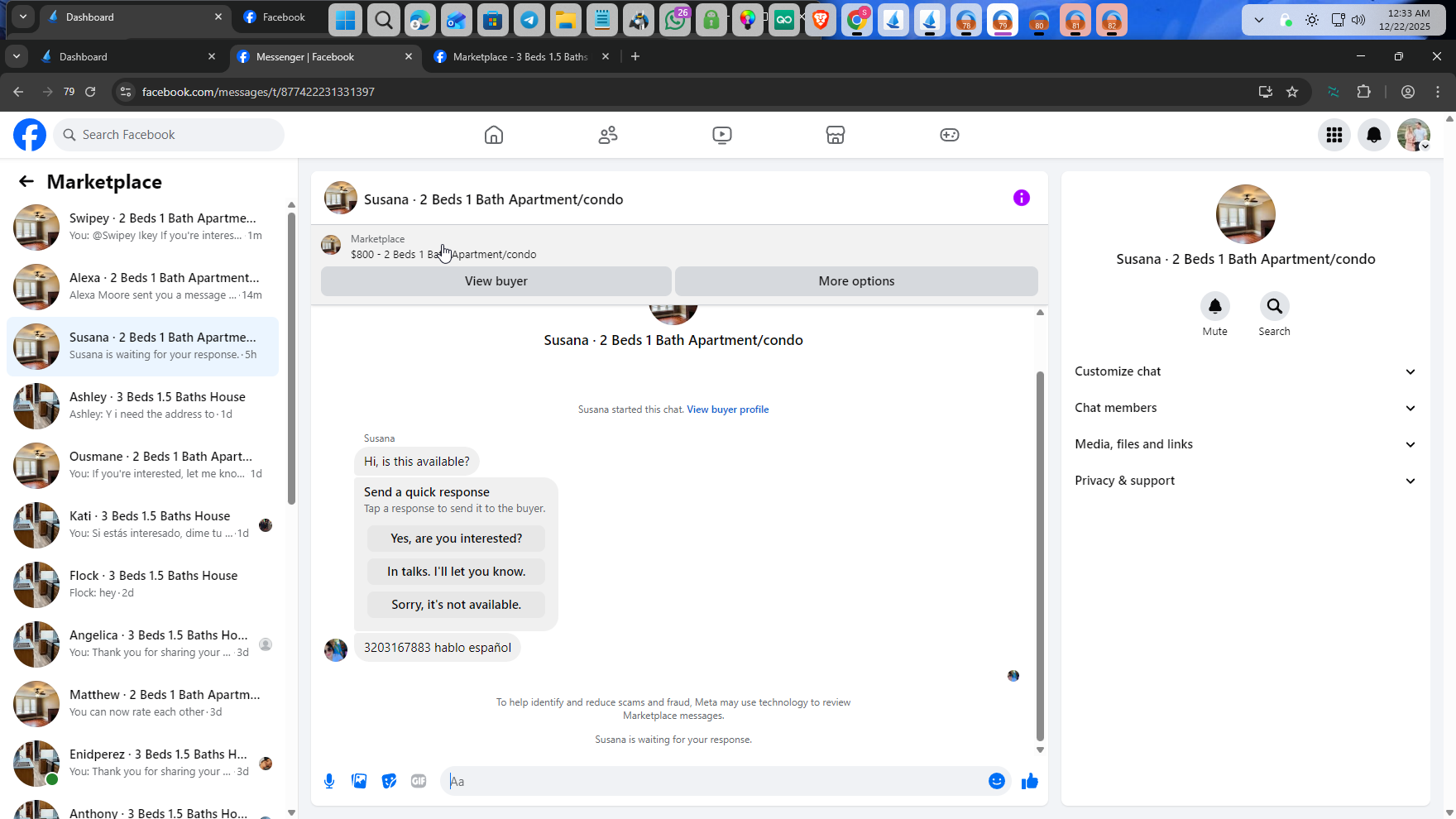Open the emoji picker in message box
This screenshot has height=819, width=1456.
pyautogui.click(x=997, y=781)
